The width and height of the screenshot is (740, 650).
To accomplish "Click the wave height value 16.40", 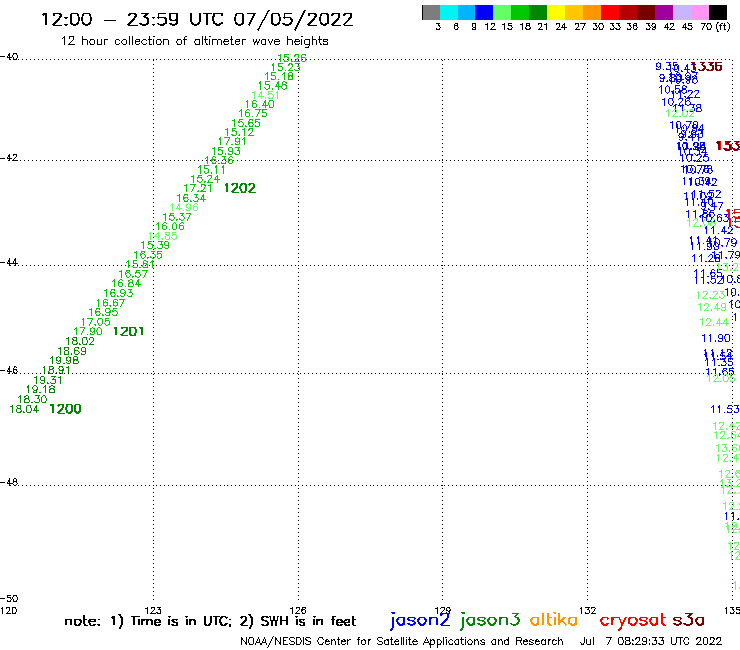I will point(260,104).
